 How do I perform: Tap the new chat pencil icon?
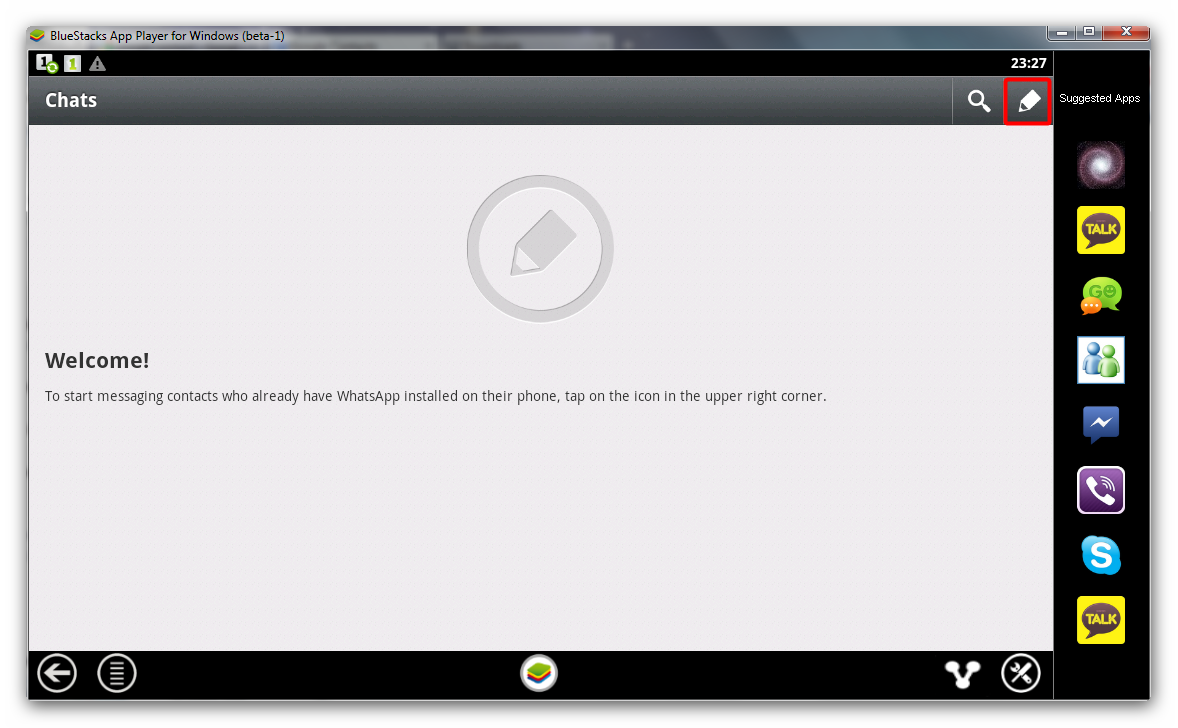[x=1028, y=101]
